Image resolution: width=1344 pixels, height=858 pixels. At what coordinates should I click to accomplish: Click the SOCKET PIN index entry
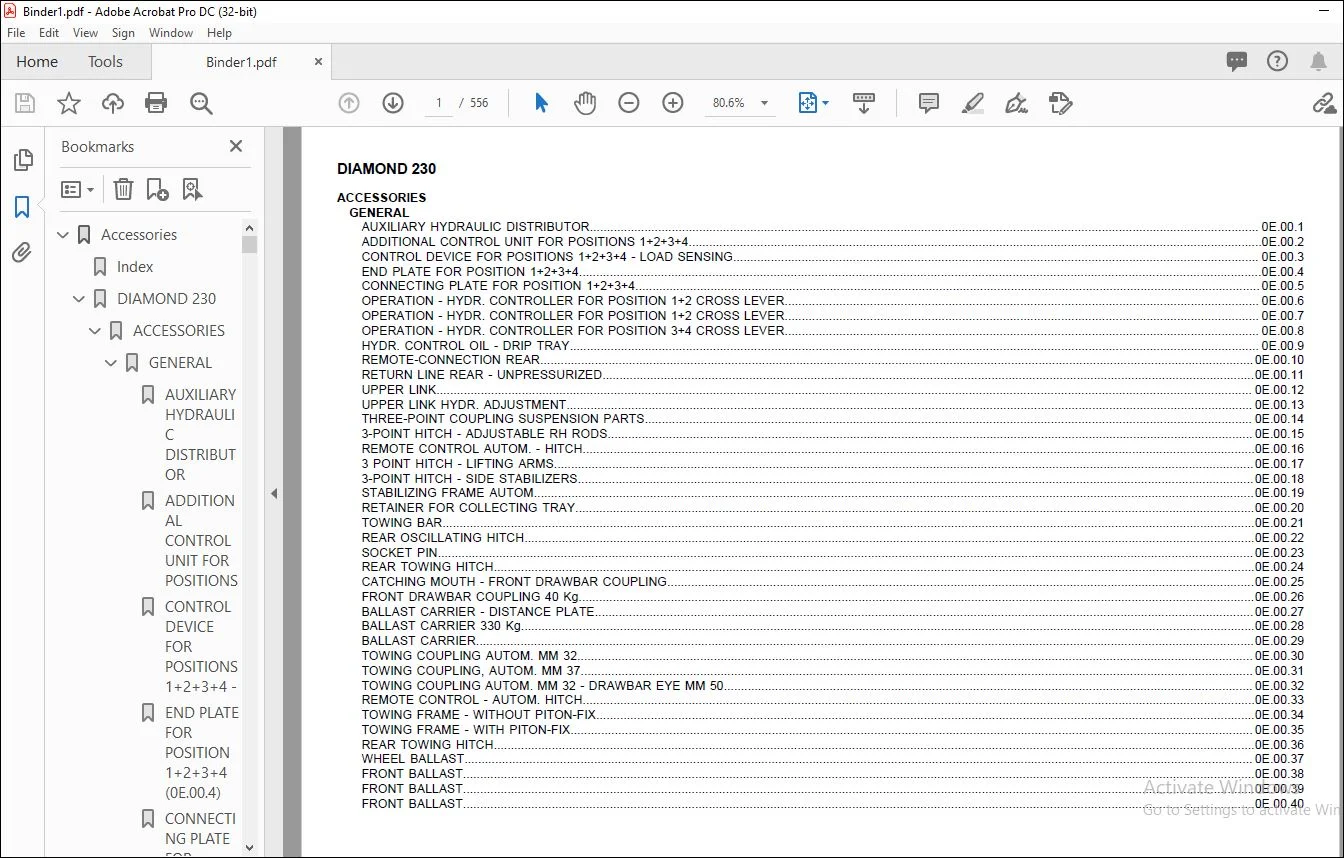pos(400,553)
